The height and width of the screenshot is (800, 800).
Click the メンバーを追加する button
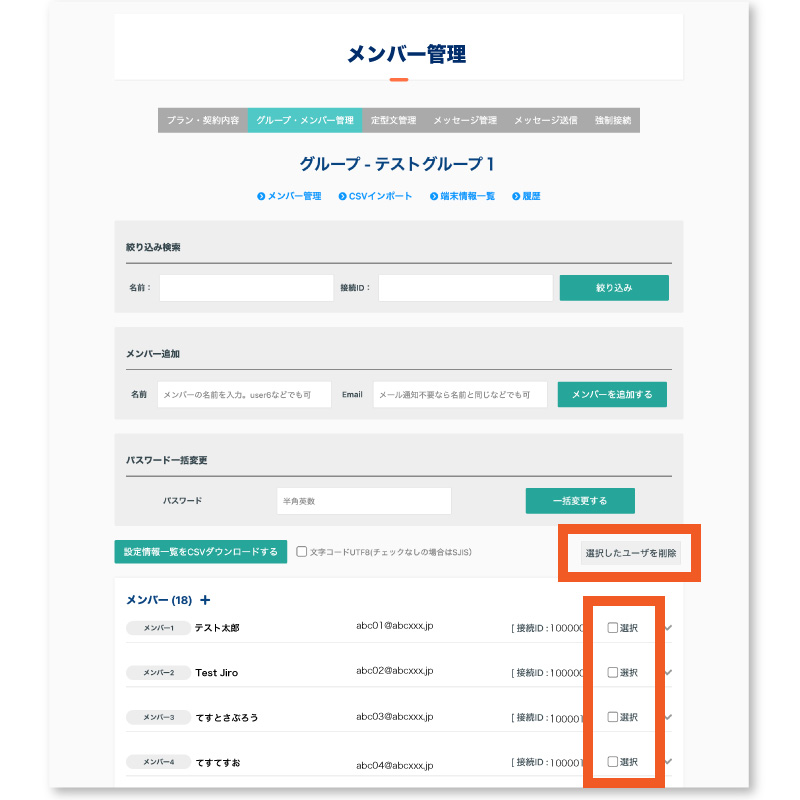(612, 395)
